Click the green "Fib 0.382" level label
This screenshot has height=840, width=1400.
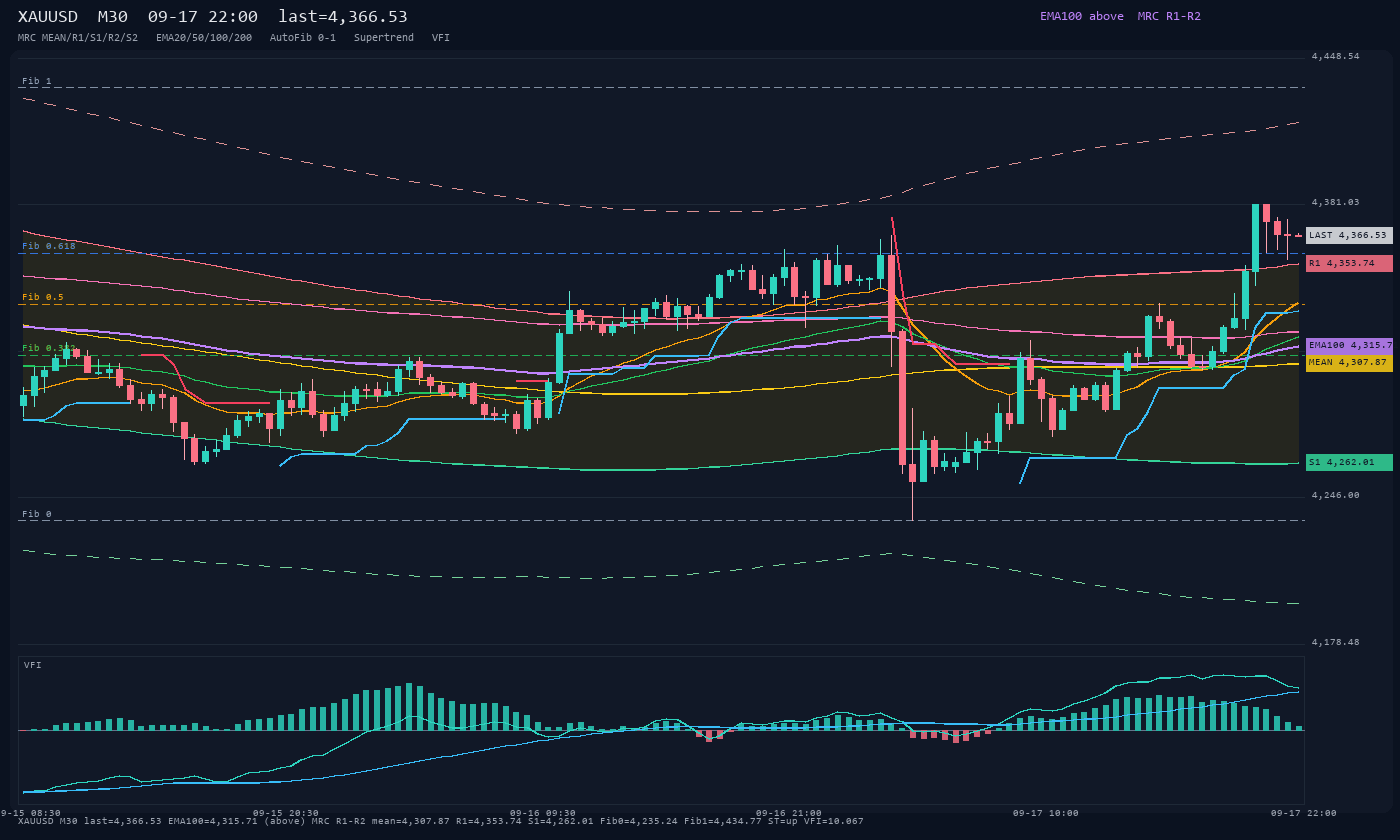[49, 348]
